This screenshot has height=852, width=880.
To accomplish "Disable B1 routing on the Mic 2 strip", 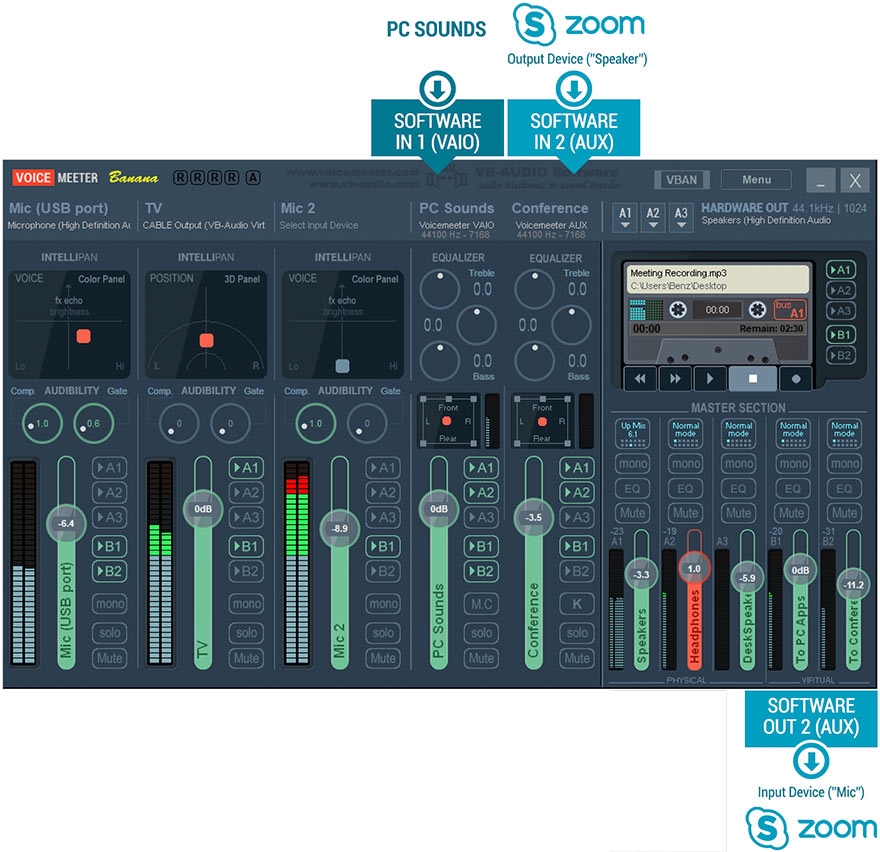I will (x=383, y=546).
